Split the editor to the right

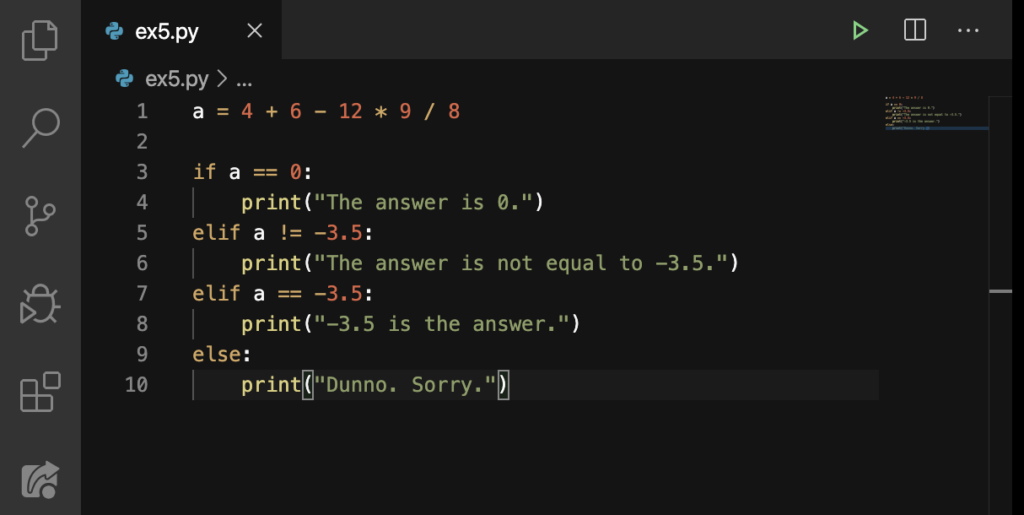coord(915,30)
